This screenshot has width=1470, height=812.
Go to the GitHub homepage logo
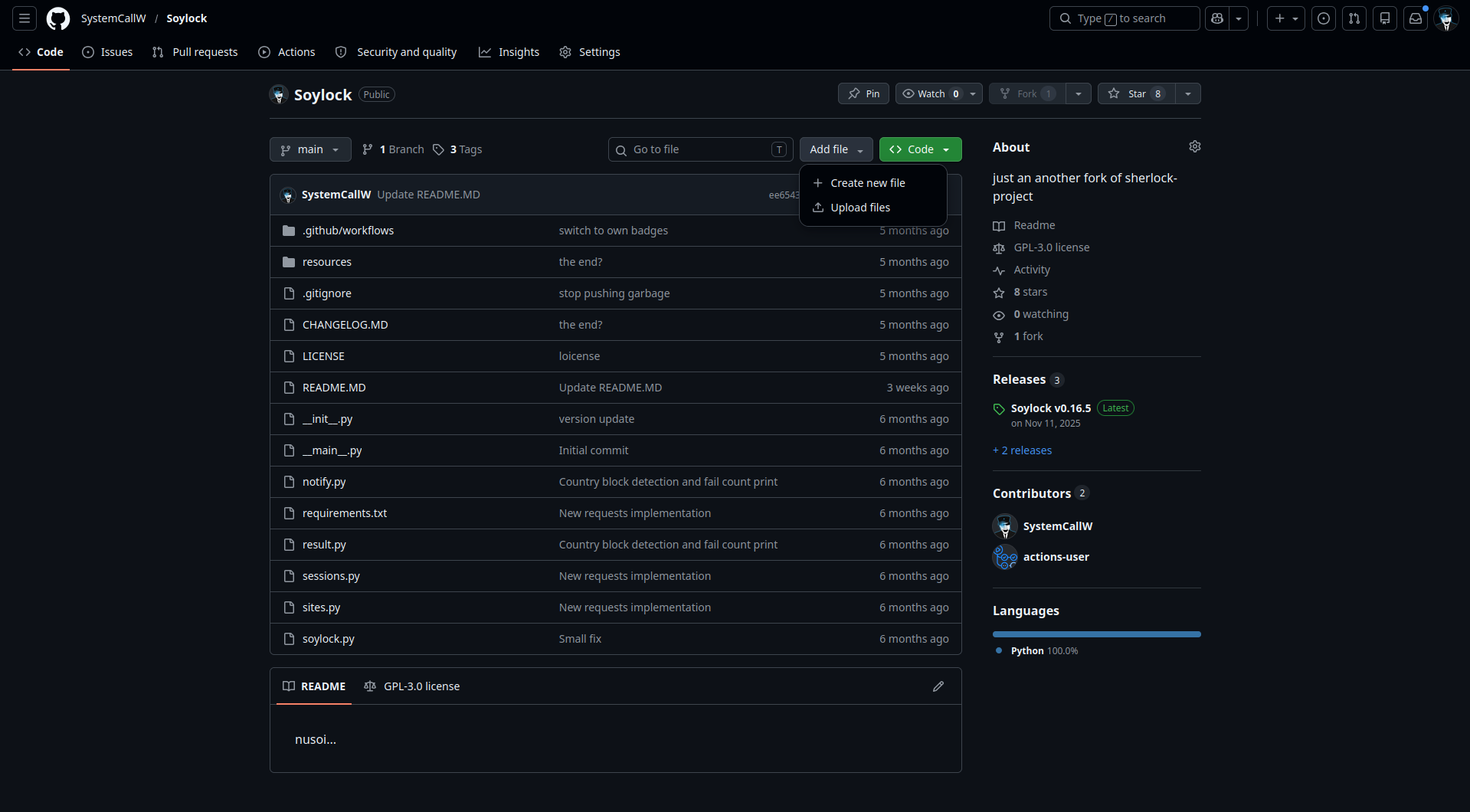pyautogui.click(x=58, y=18)
